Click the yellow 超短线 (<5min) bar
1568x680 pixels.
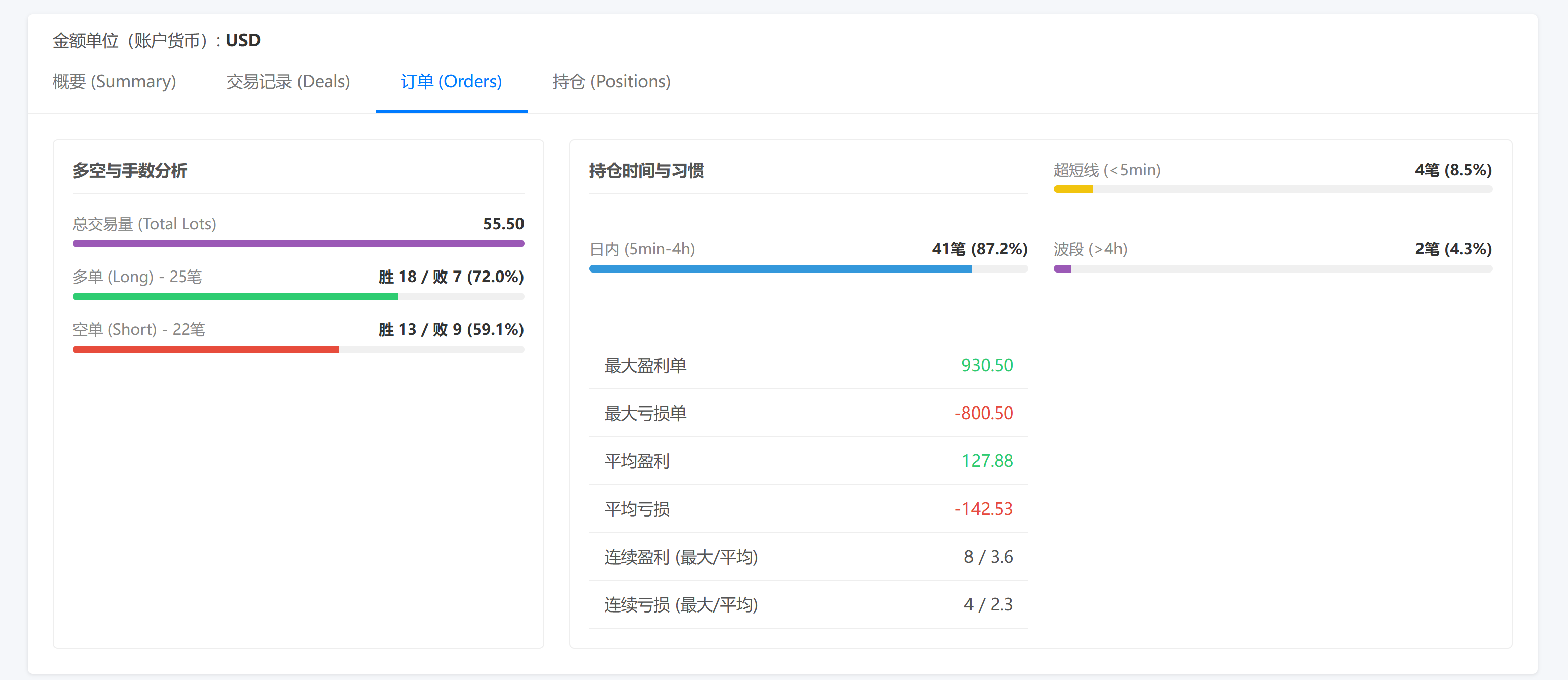(1073, 189)
